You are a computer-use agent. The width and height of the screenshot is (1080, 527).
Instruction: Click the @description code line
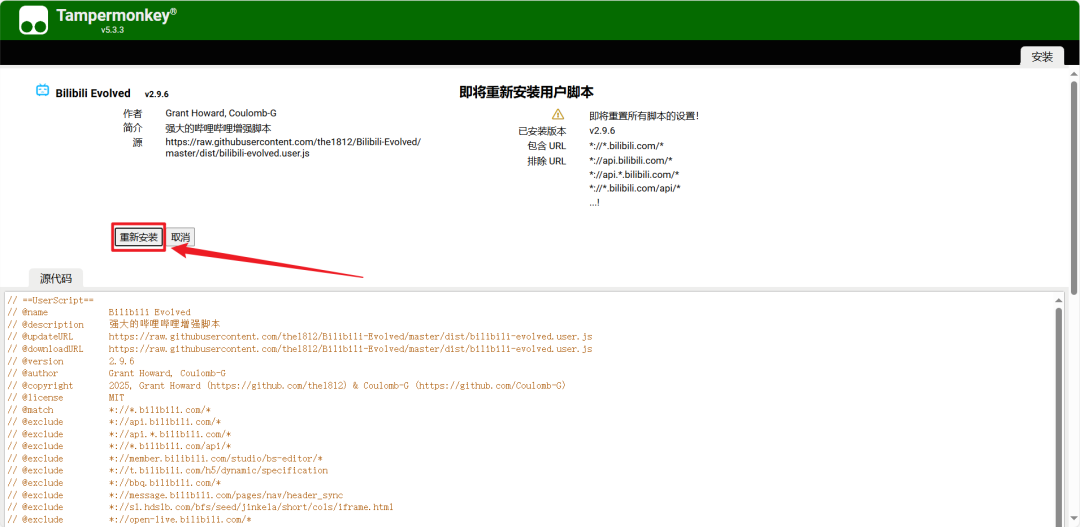pyautogui.click(x=114, y=324)
